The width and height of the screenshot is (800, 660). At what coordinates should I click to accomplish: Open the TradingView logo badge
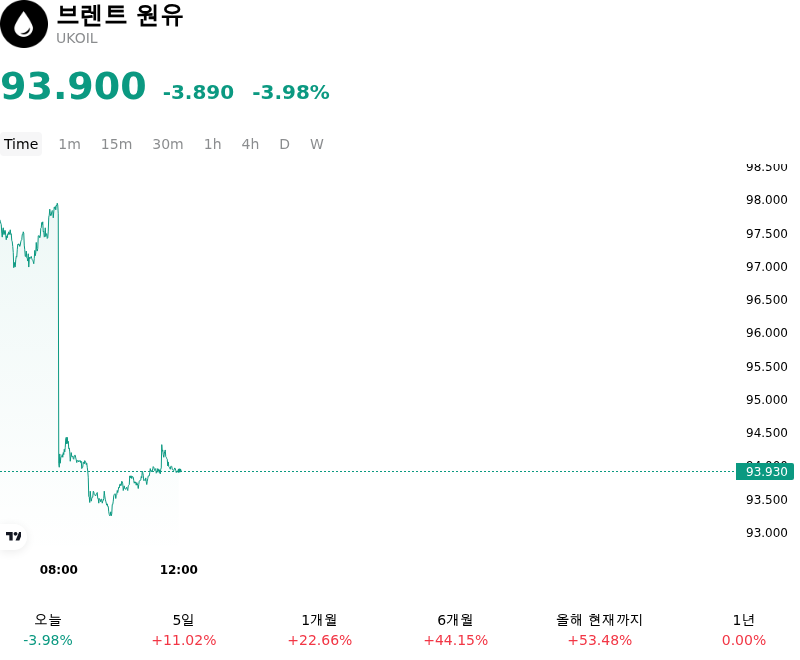click(x=13, y=536)
